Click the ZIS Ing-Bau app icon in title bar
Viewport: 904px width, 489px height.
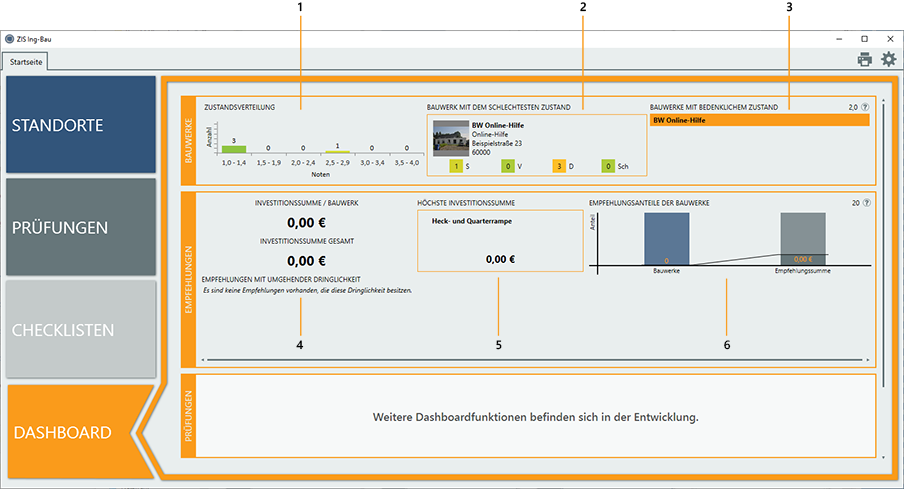(x=9, y=39)
